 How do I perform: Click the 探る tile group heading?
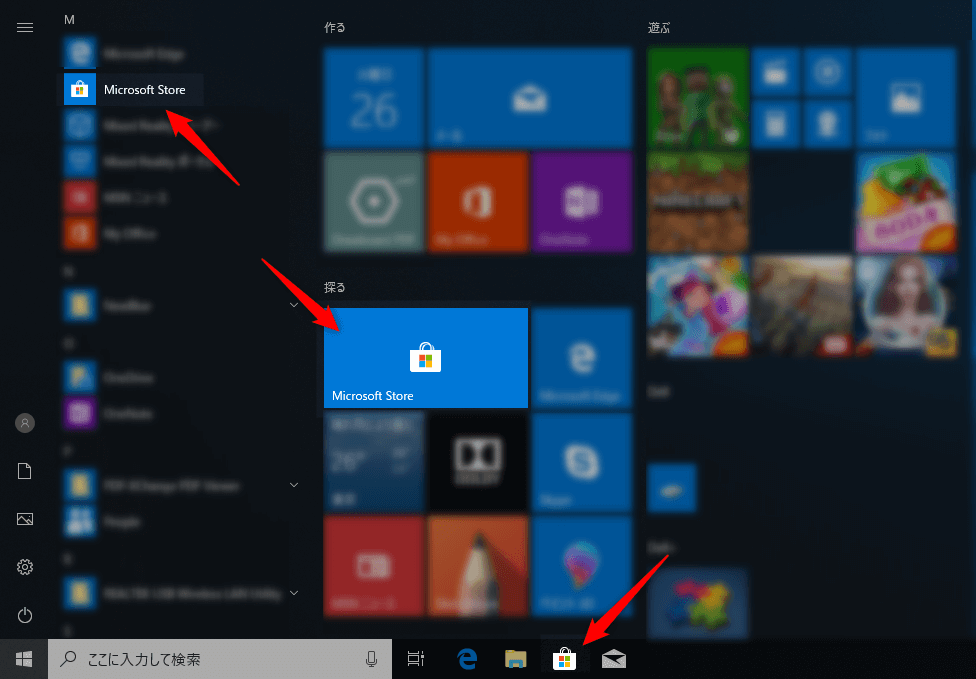335,288
